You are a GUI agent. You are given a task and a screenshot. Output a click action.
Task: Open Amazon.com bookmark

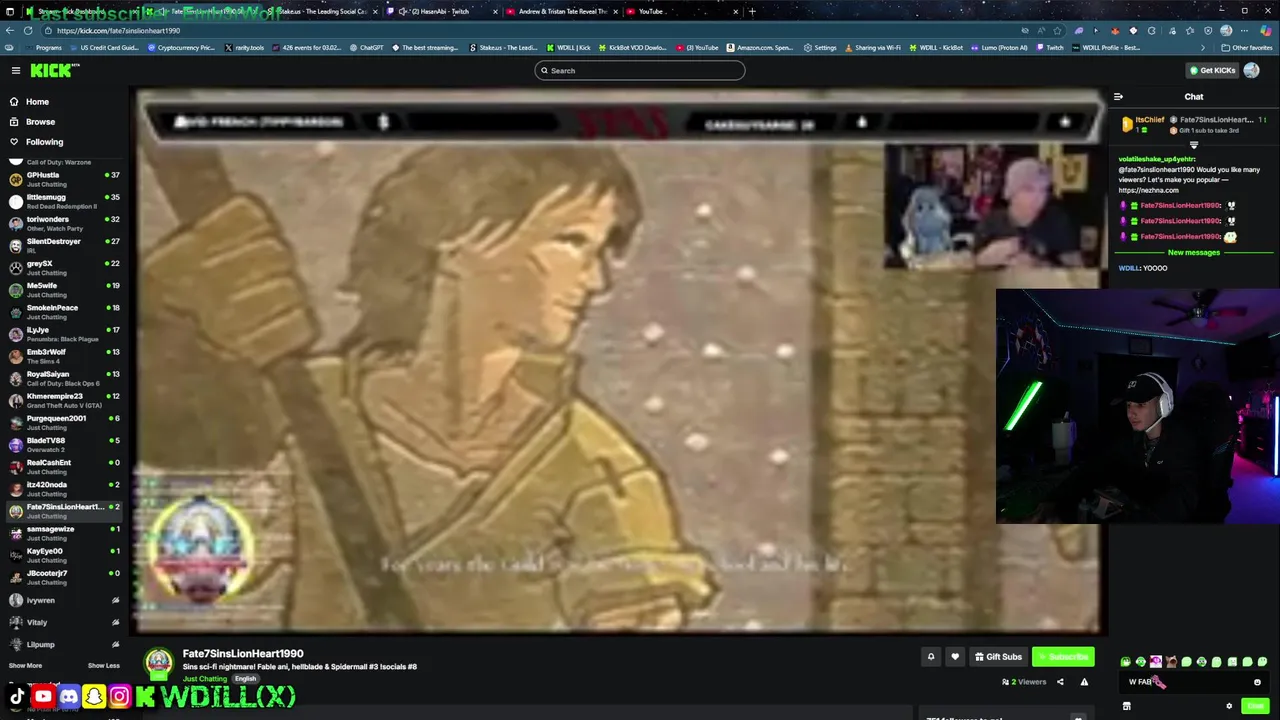coord(760,47)
